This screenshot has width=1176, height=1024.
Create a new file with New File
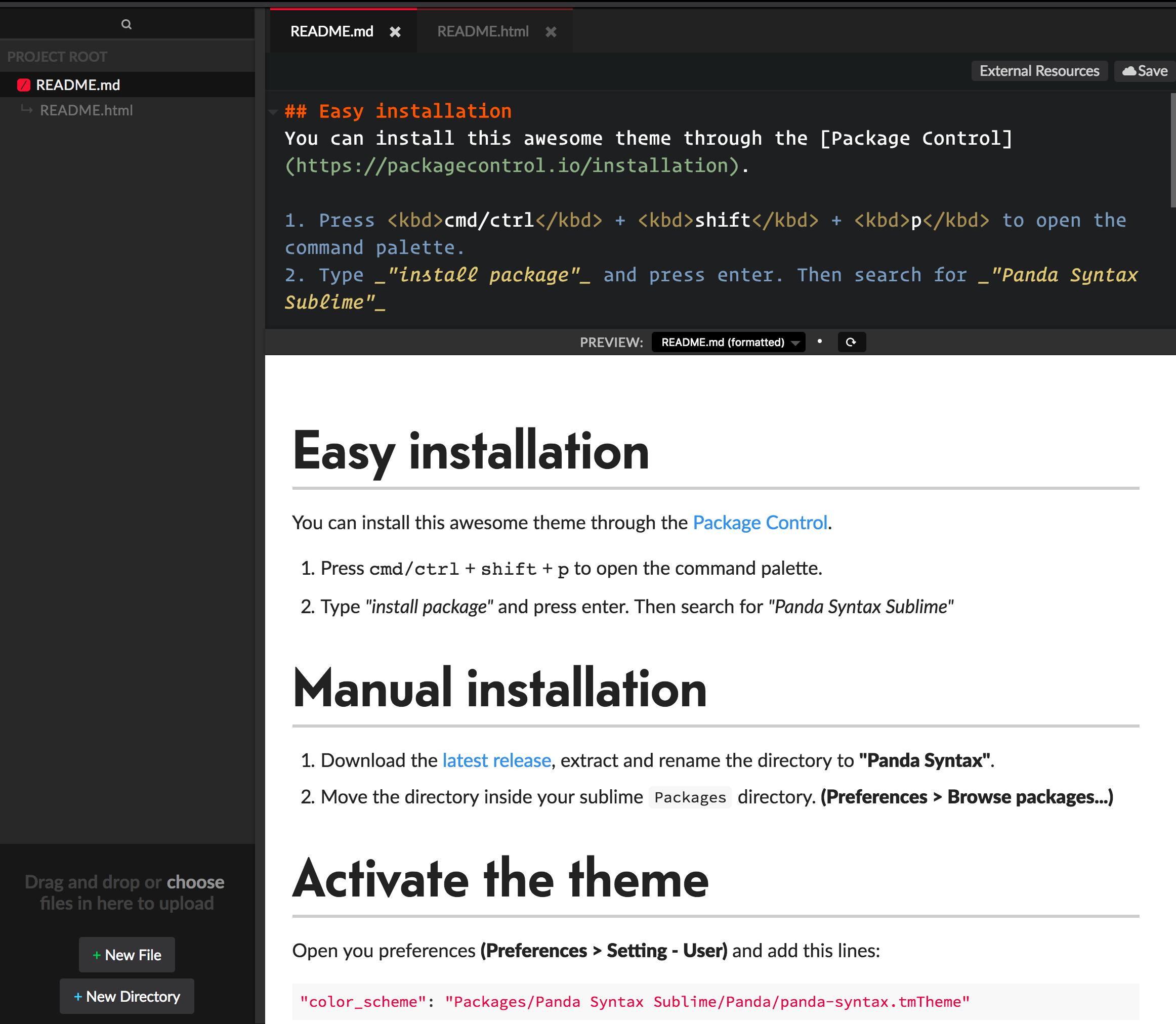click(x=127, y=955)
